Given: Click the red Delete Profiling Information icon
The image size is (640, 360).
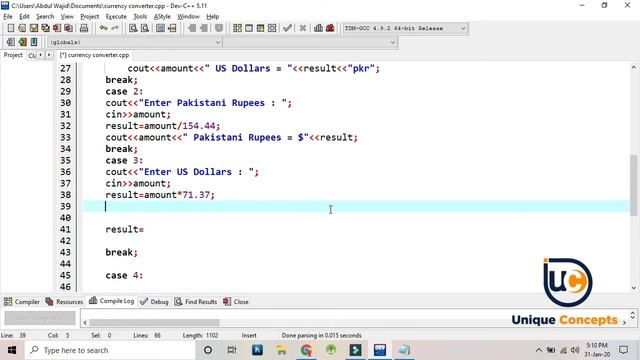Looking at the screenshot, I should (330, 28).
